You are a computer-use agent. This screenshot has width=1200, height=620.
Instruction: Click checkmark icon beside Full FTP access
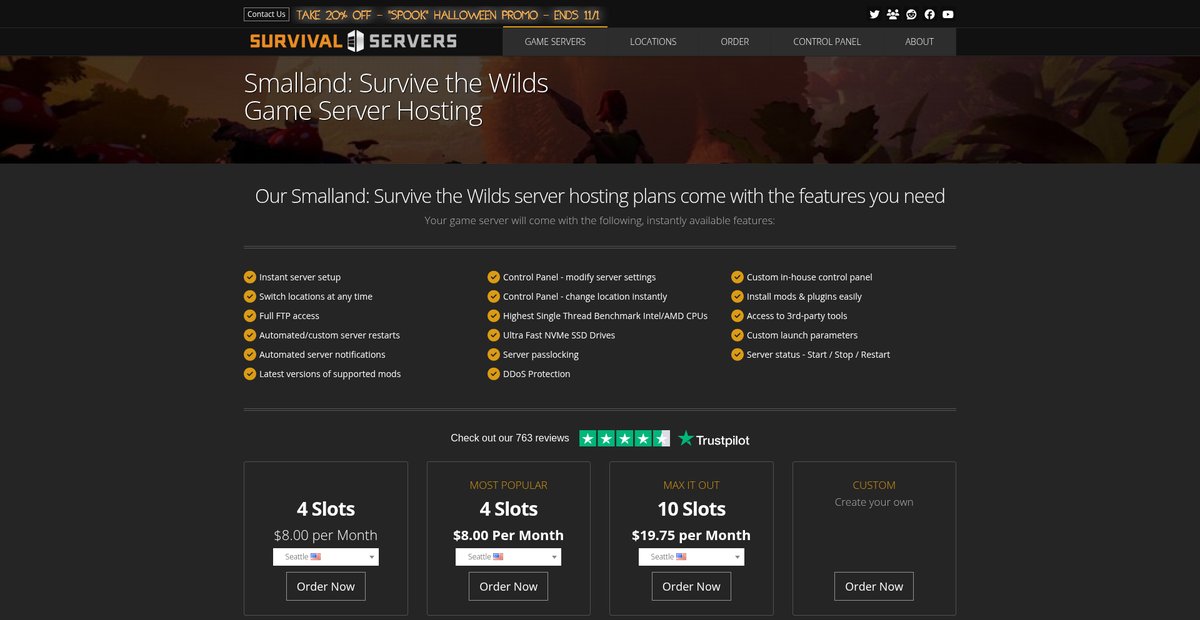(x=250, y=316)
